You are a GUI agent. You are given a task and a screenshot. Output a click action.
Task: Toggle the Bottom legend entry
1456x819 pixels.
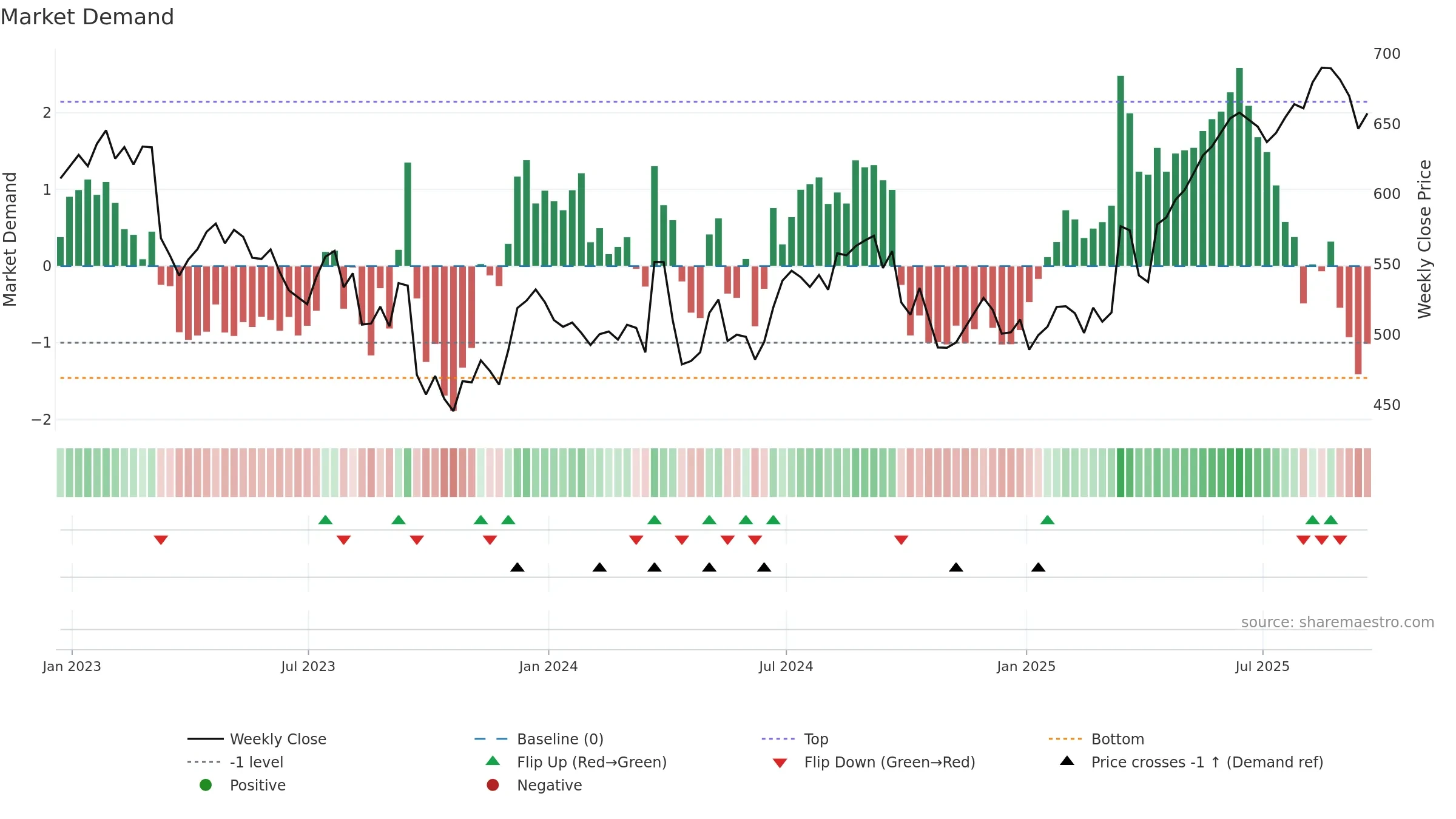[1096, 739]
